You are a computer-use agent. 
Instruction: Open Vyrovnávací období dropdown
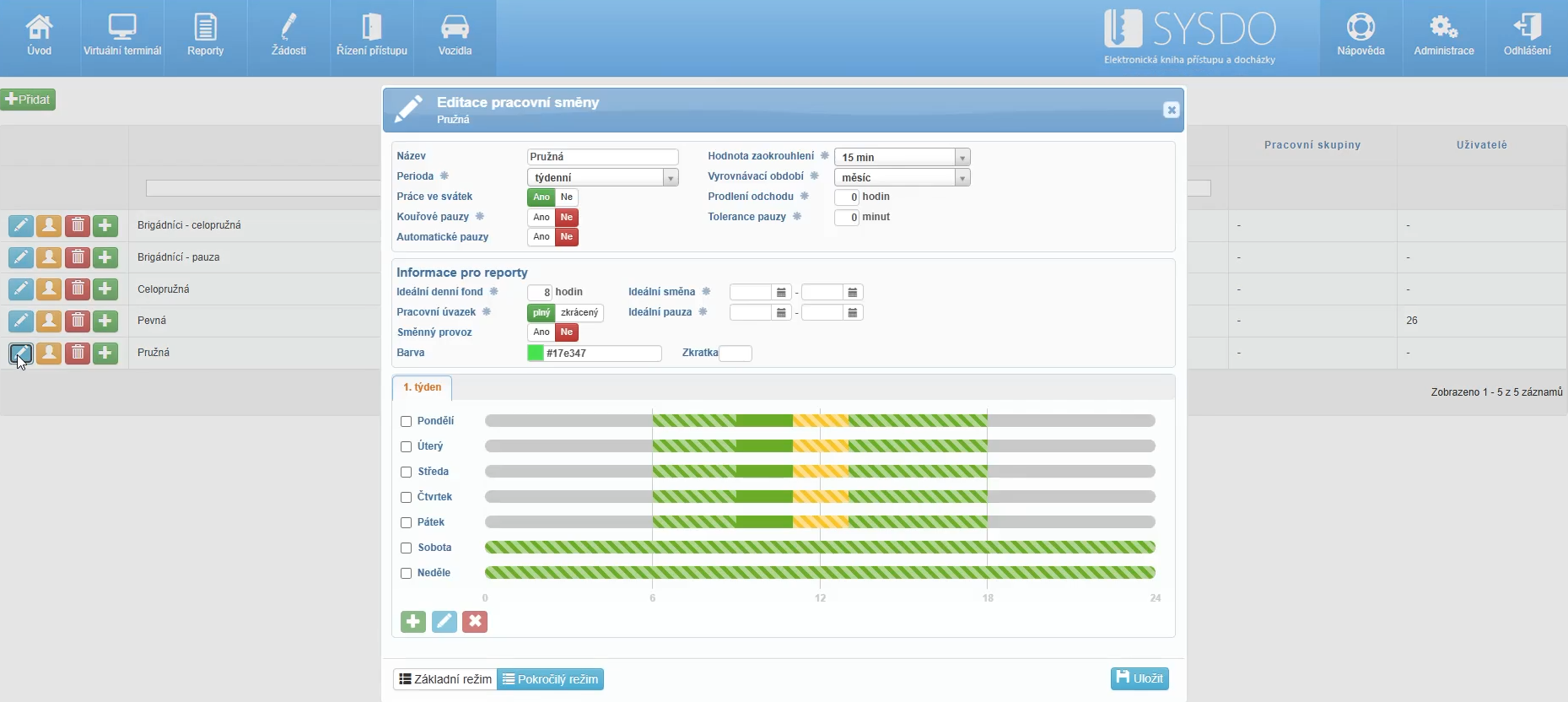[962, 178]
